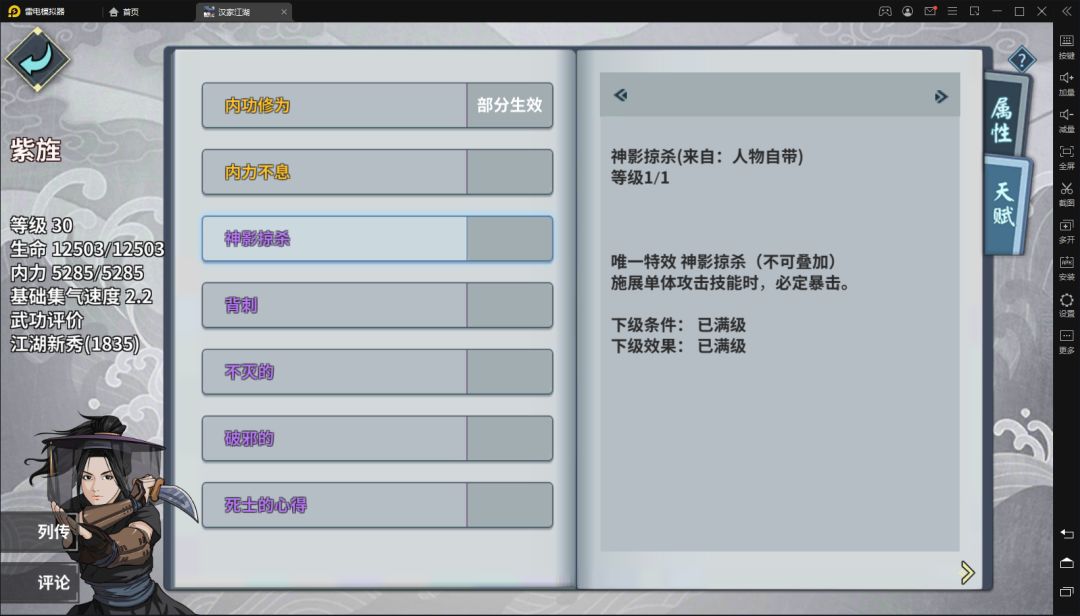
Task: Select the 死士的心得 skill row
Action: coord(377,505)
